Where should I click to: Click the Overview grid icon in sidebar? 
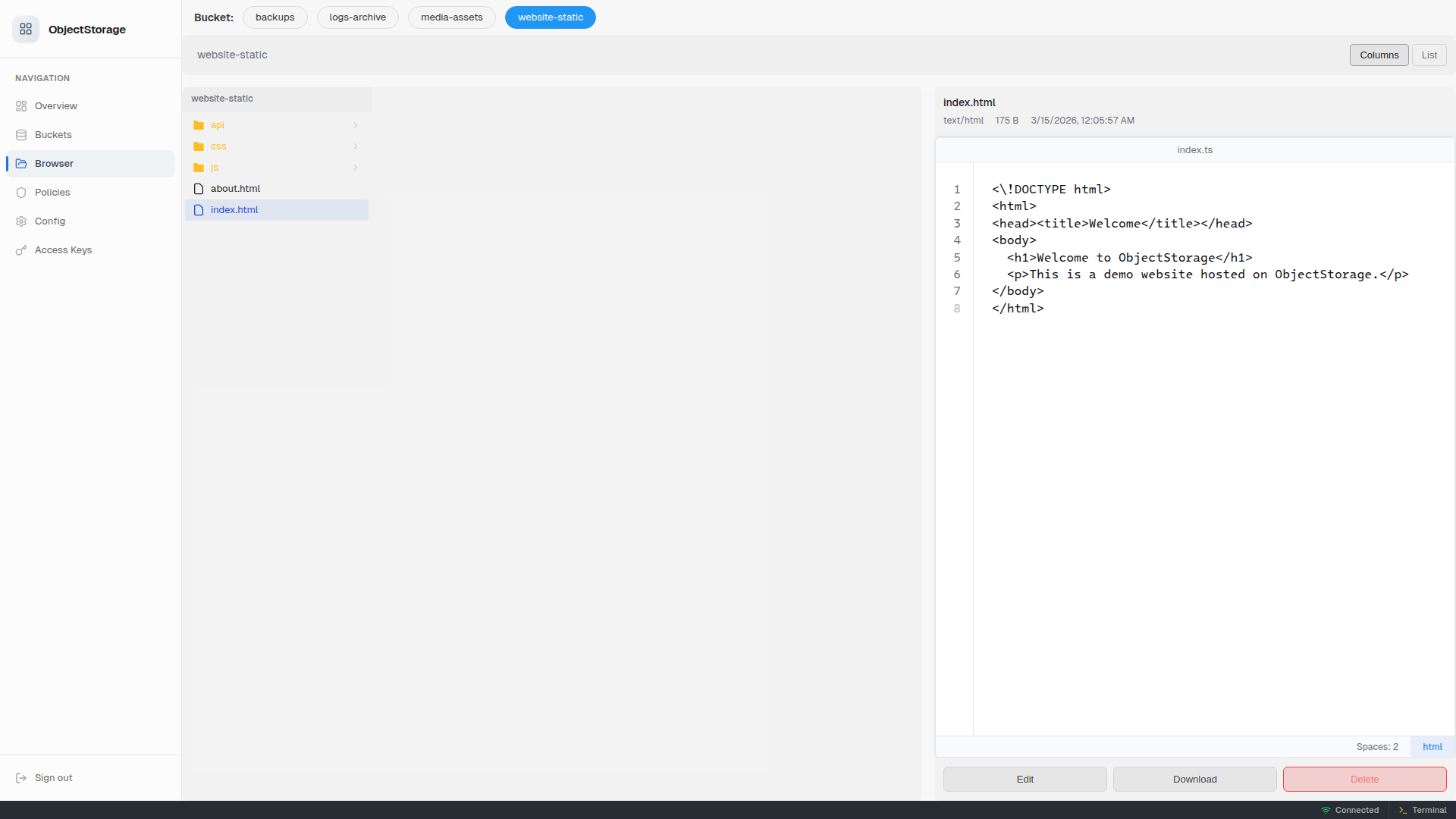tap(21, 106)
